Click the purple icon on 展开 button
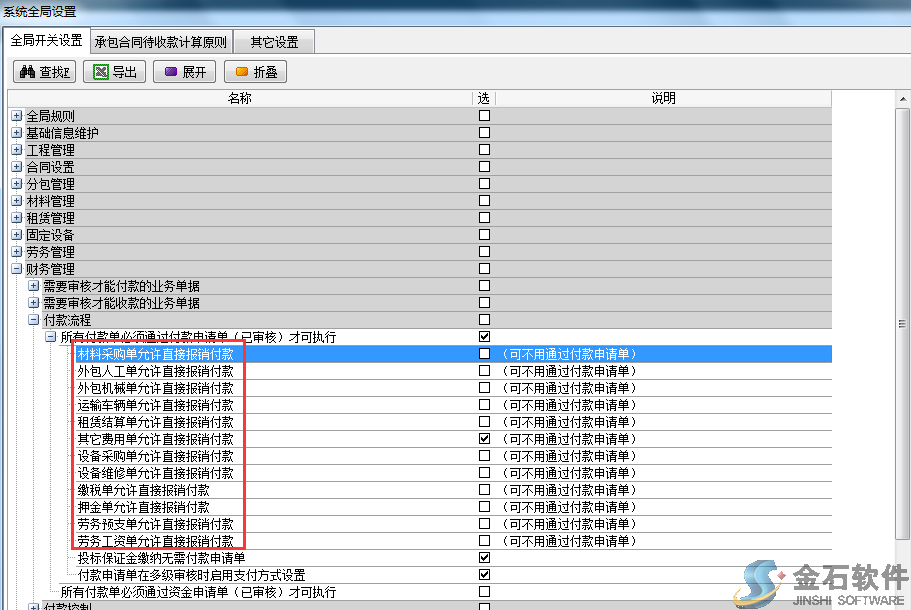911x610 pixels. tap(171, 72)
